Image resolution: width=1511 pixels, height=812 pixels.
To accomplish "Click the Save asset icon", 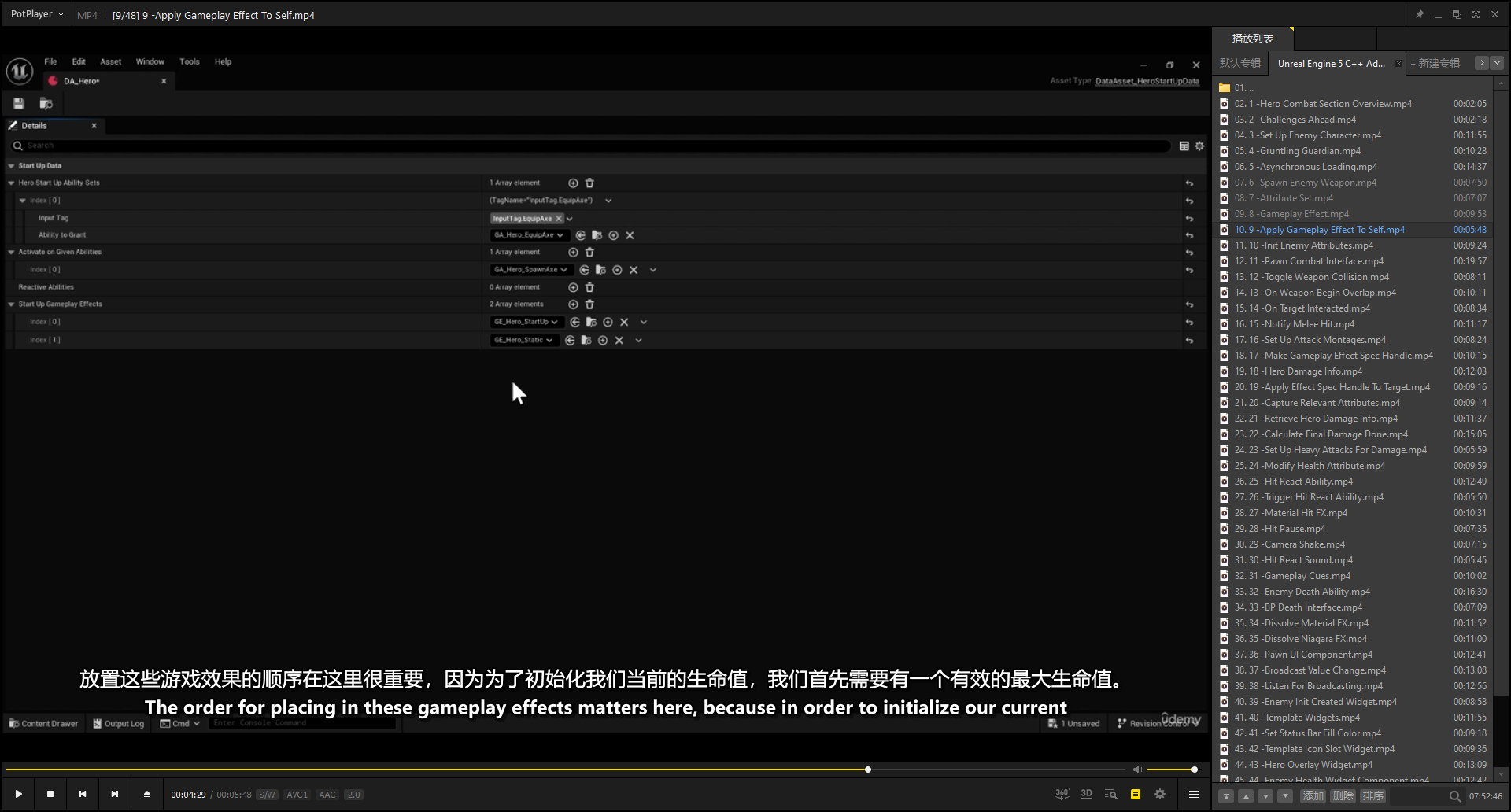I will pyautogui.click(x=19, y=103).
